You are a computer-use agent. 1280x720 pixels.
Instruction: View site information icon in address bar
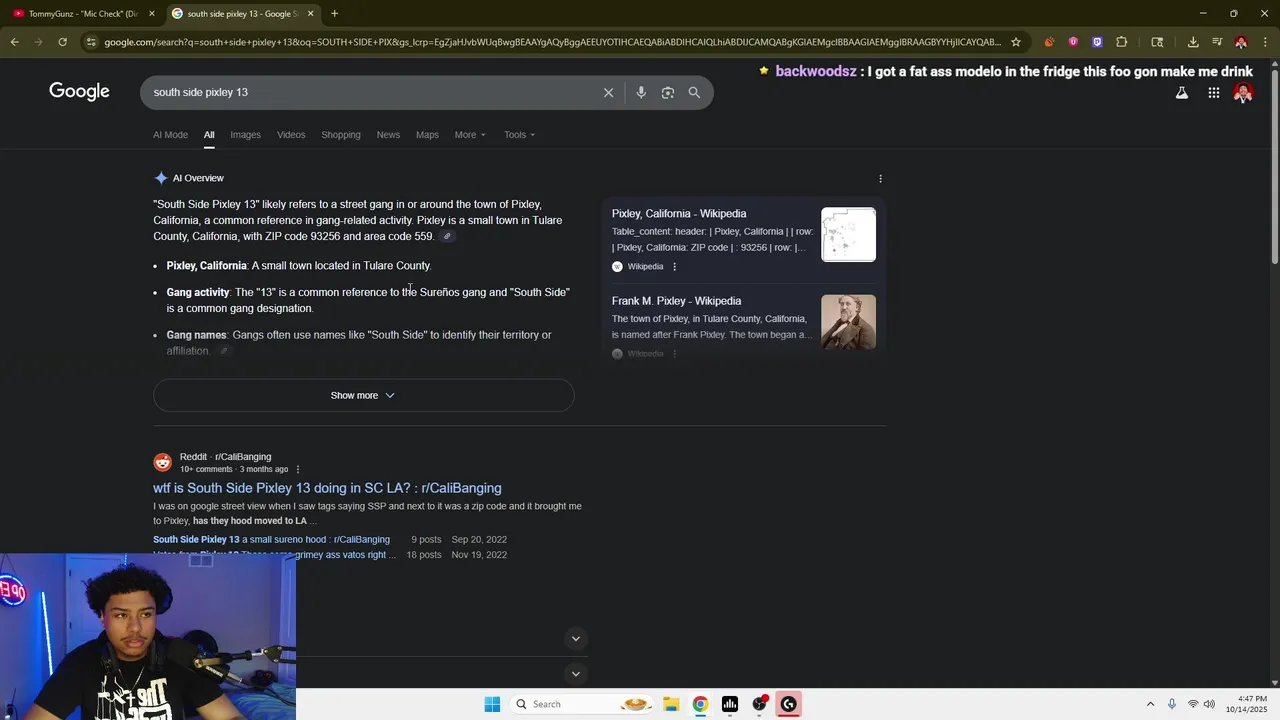click(x=91, y=42)
